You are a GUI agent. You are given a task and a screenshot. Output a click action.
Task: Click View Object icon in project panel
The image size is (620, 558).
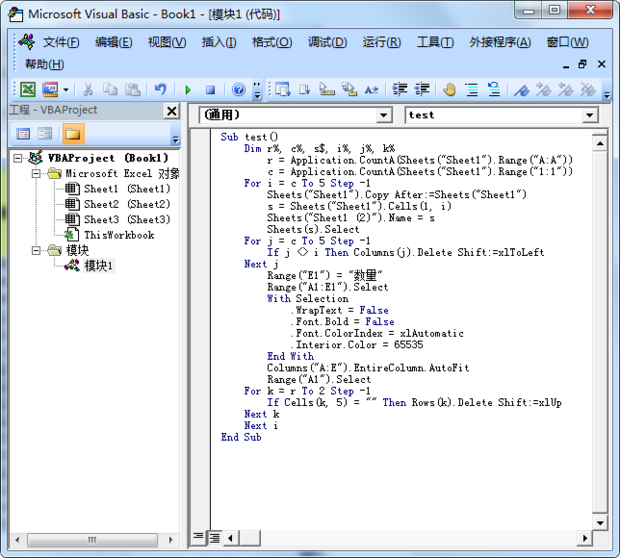click(x=45, y=134)
